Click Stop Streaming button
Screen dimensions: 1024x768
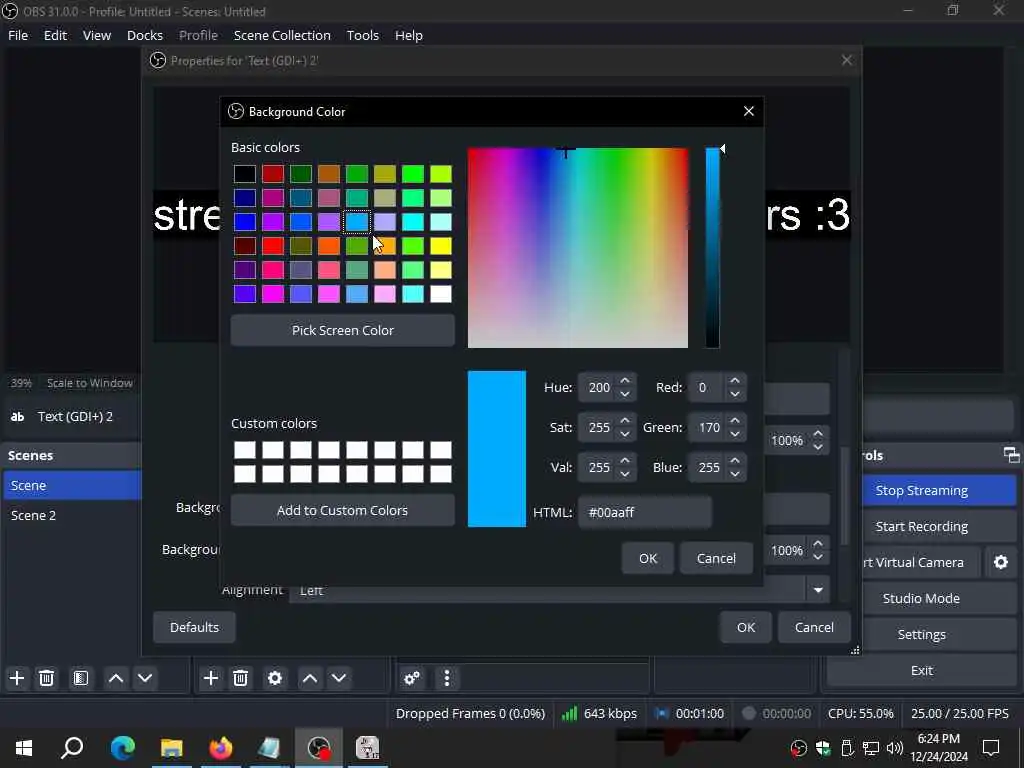(x=921, y=490)
